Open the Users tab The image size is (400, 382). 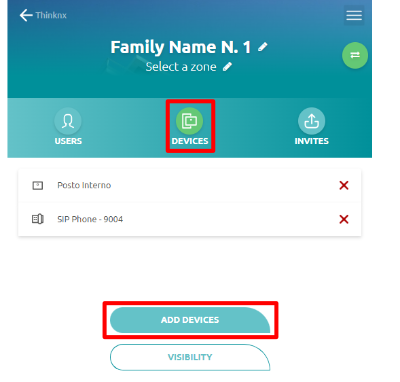(68, 127)
